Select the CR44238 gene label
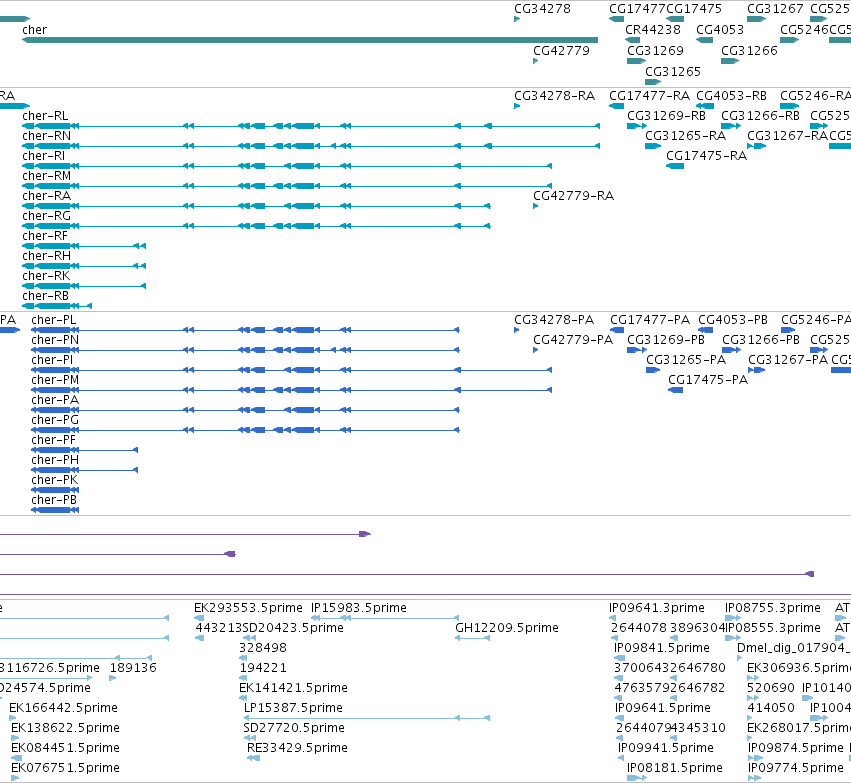This screenshot has height=783, width=851. coord(653,30)
